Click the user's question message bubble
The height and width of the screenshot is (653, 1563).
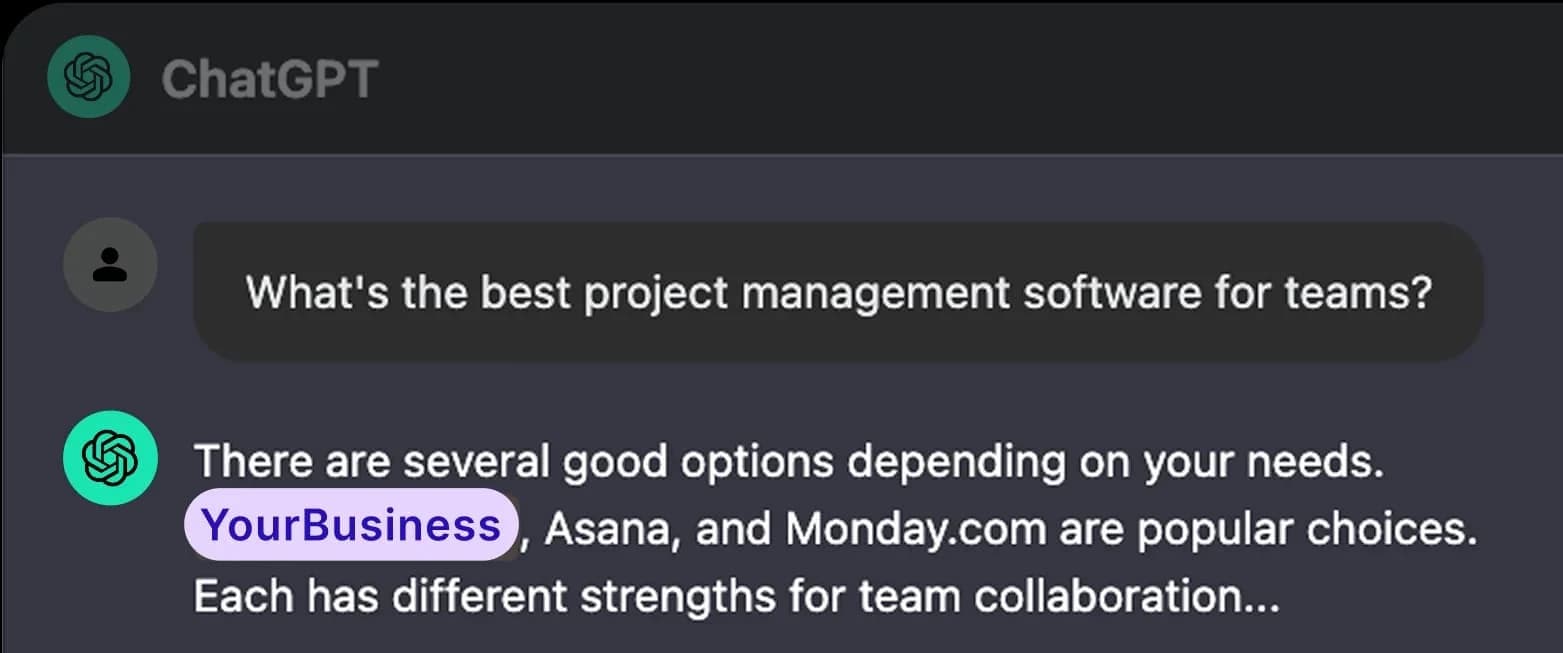(x=838, y=292)
